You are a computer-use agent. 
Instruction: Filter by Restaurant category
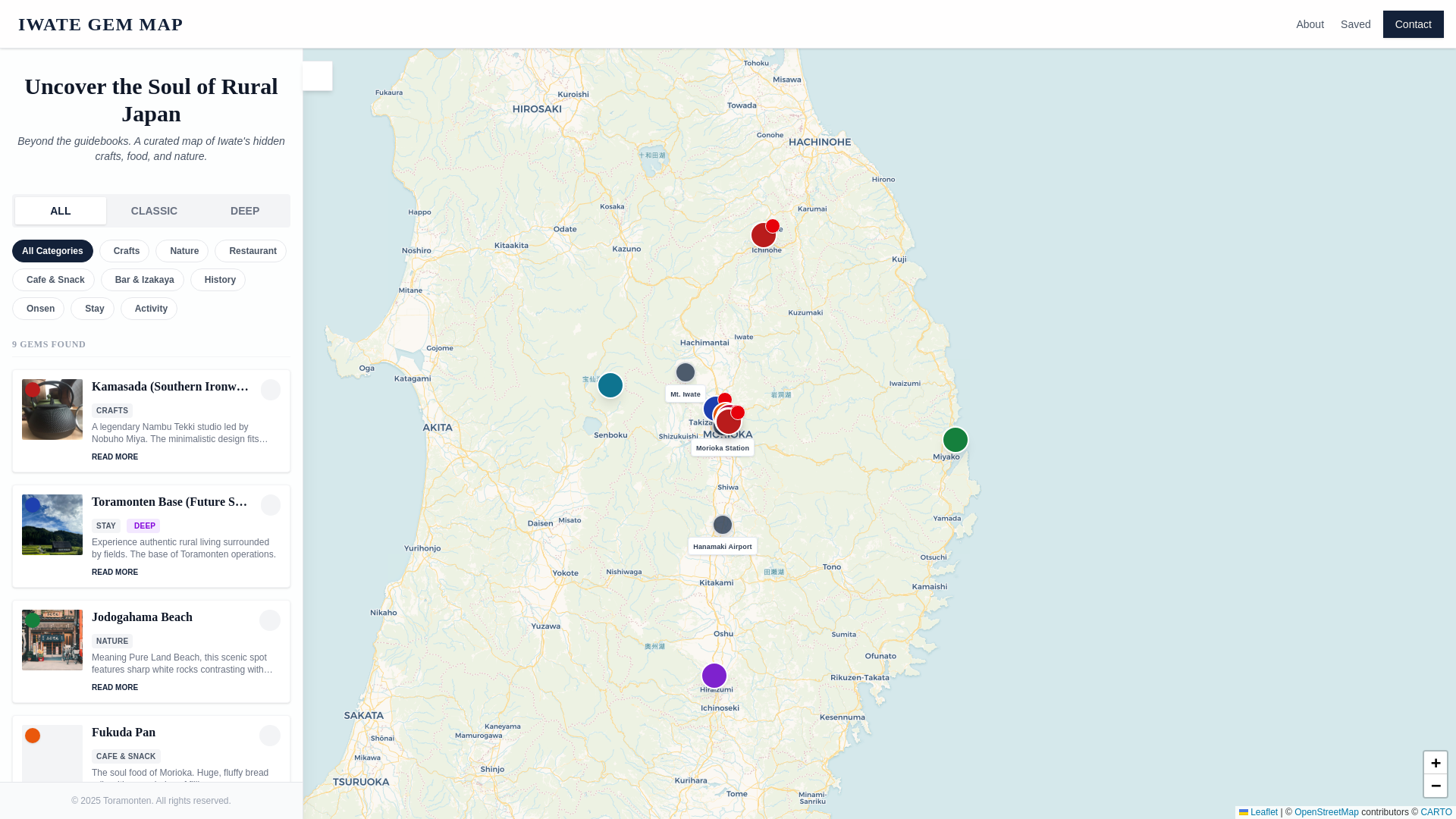pyautogui.click(x=250, y=251)
